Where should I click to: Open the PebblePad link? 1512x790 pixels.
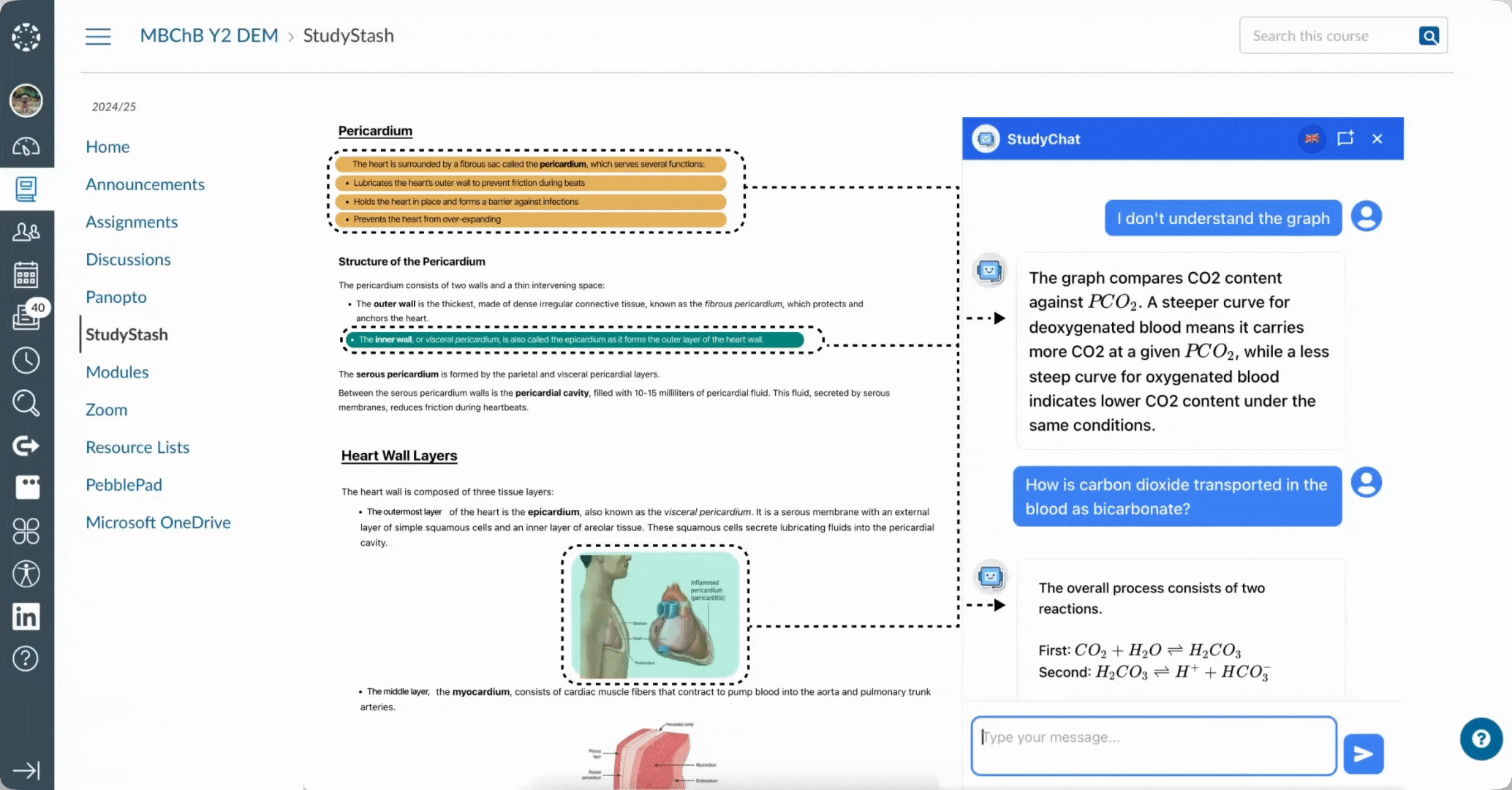coord(124,484)
